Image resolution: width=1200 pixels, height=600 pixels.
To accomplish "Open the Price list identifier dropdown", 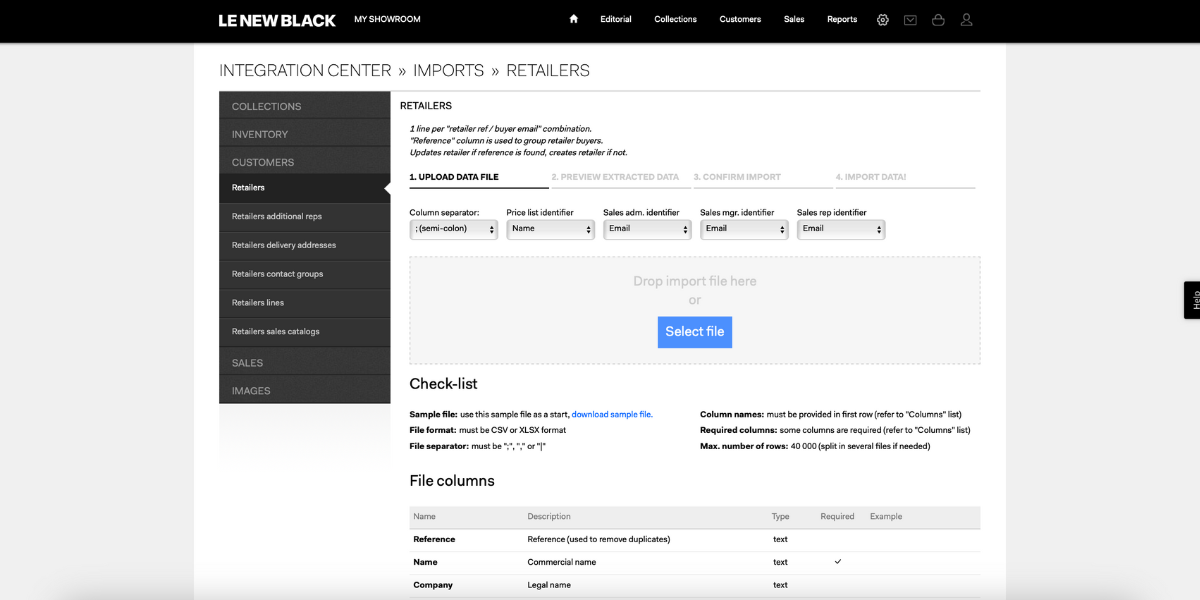I will pos(551,229).
